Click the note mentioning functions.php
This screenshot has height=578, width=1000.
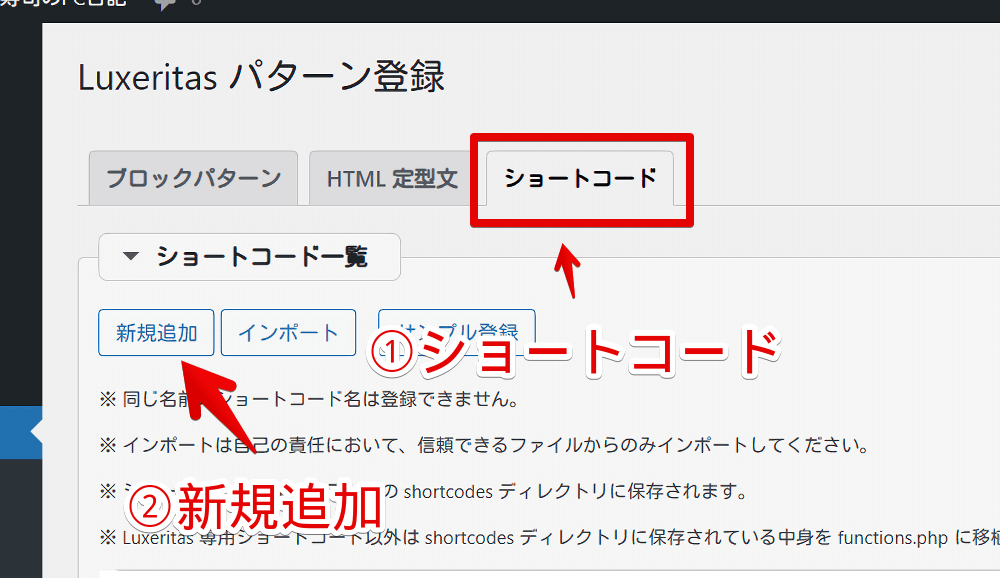coord(550,538)
